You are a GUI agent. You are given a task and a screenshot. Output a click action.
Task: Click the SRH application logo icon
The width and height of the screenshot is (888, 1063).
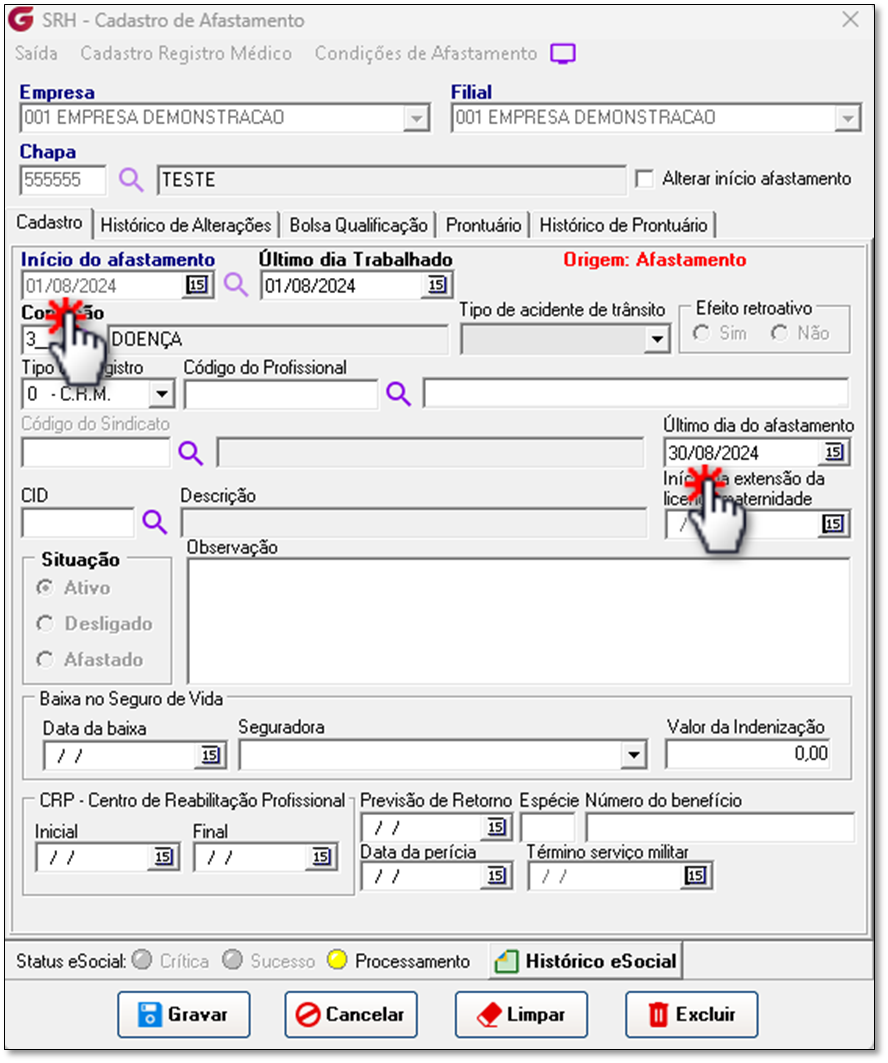(20, 19)
